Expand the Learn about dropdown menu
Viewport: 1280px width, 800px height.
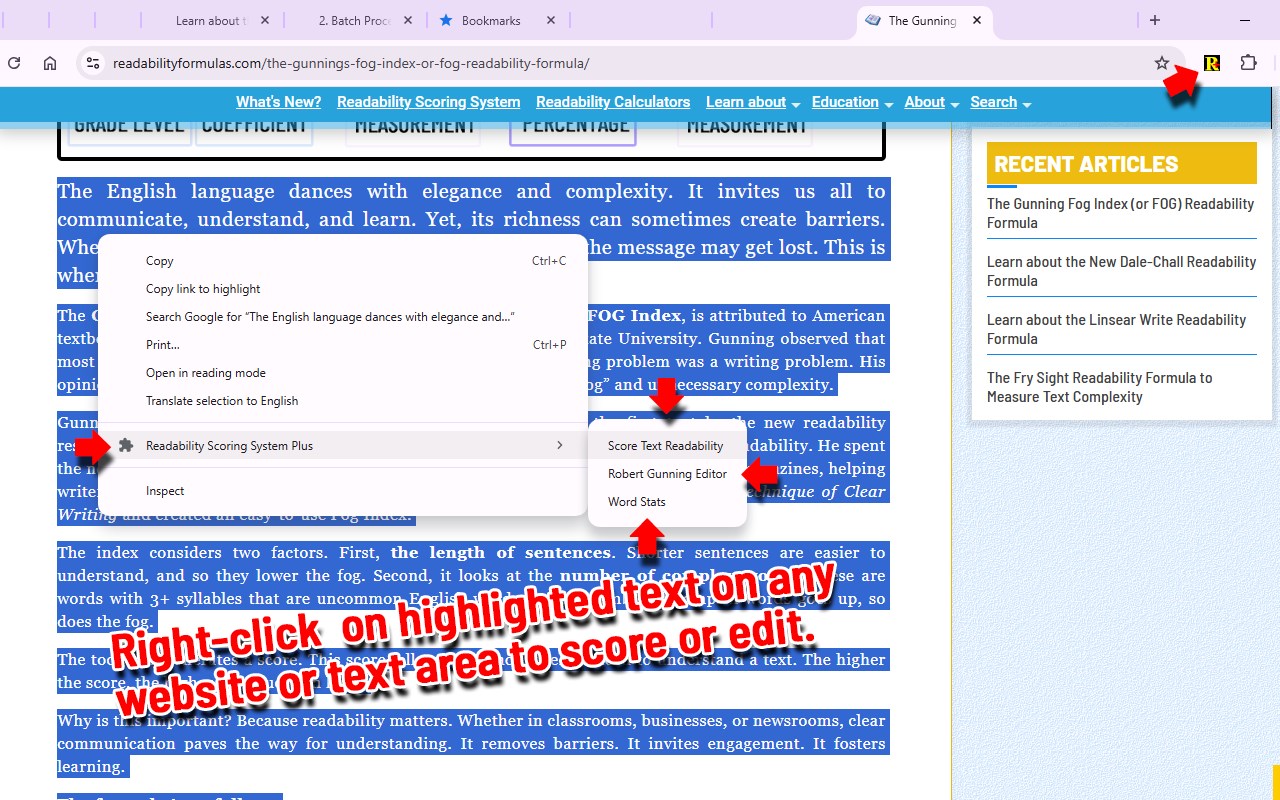(753, 102)
